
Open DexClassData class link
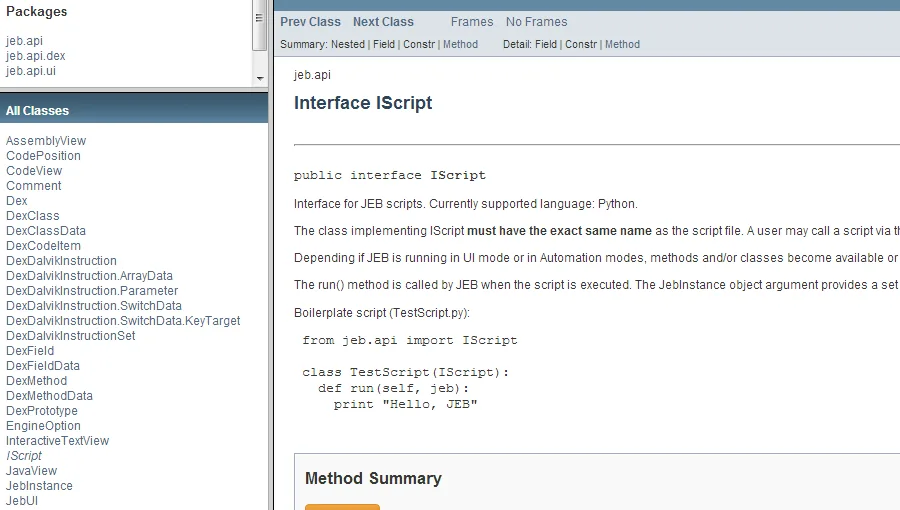[x=46, y=230]
